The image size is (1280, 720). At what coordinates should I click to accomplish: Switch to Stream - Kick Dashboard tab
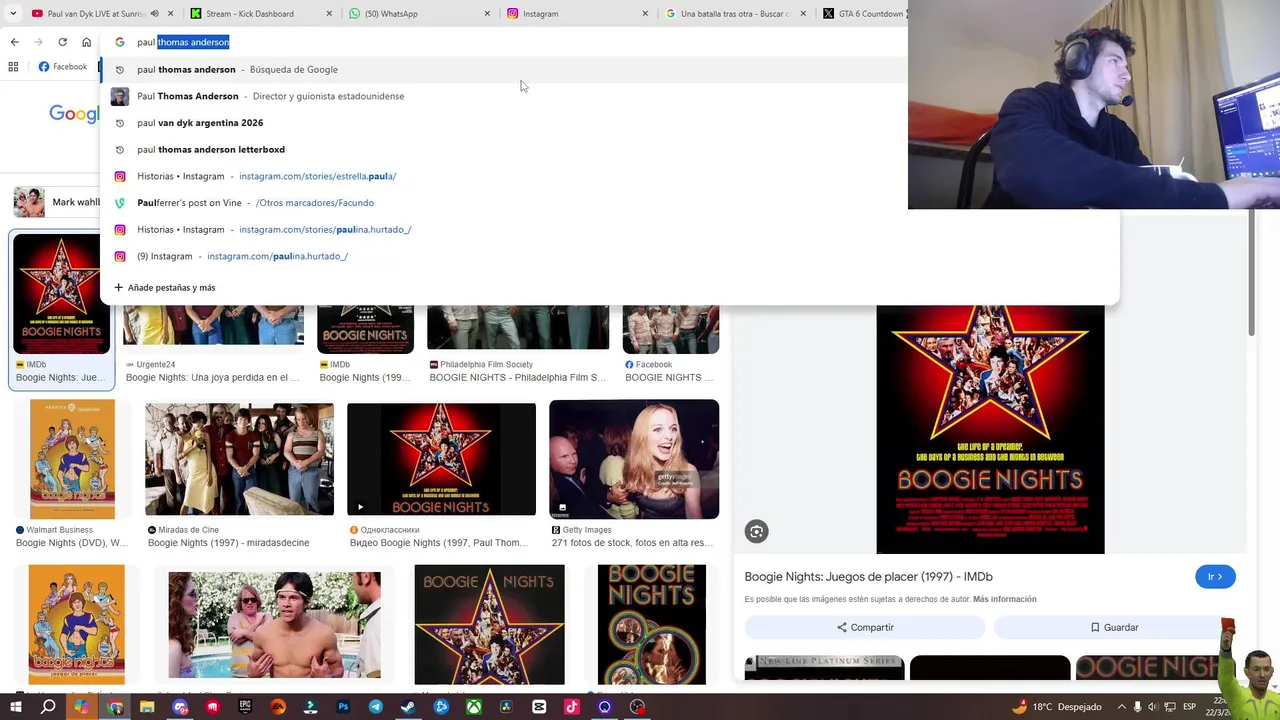[x=250, y=14]
